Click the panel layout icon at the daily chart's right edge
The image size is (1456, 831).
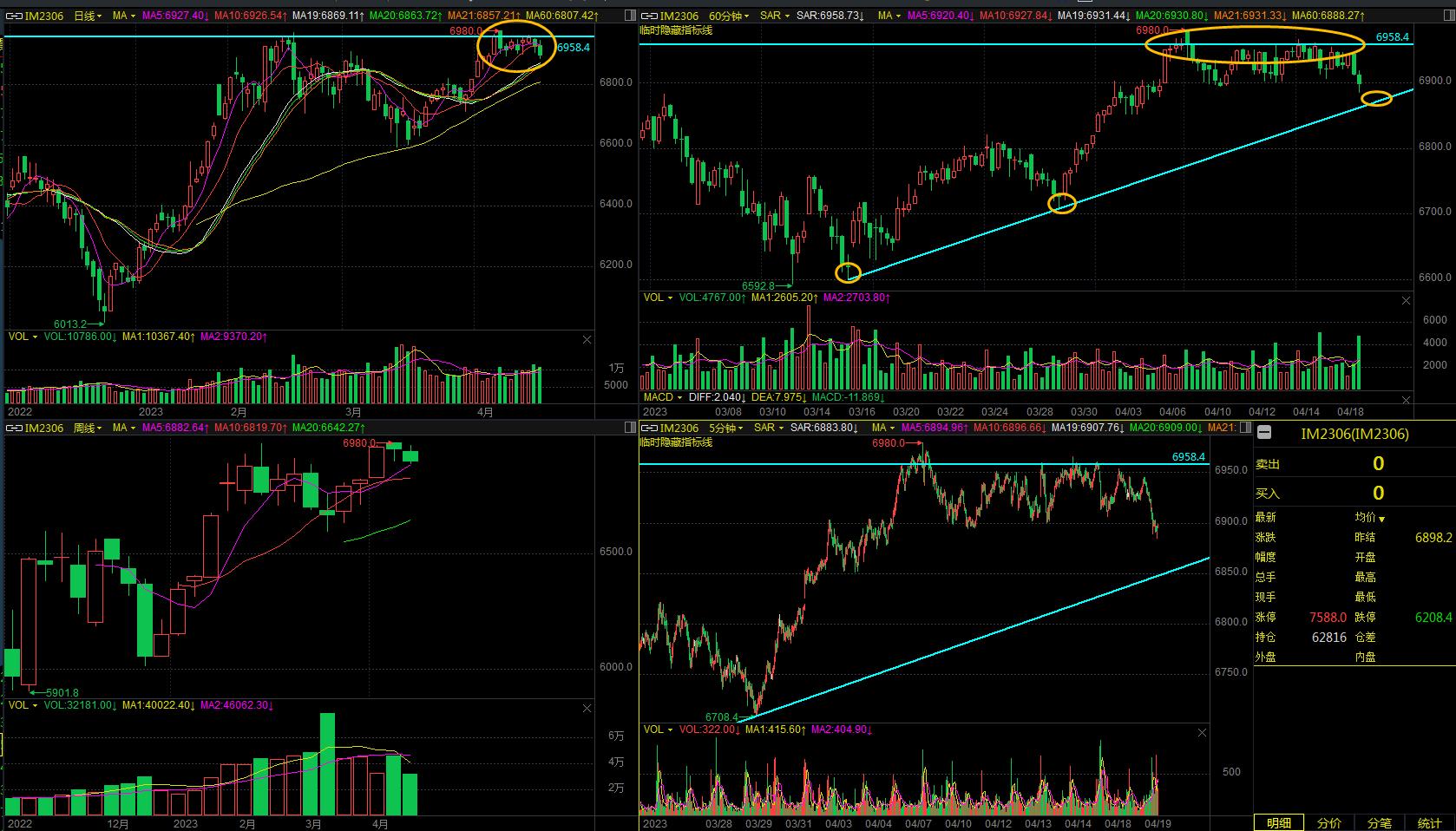point(628,16)
